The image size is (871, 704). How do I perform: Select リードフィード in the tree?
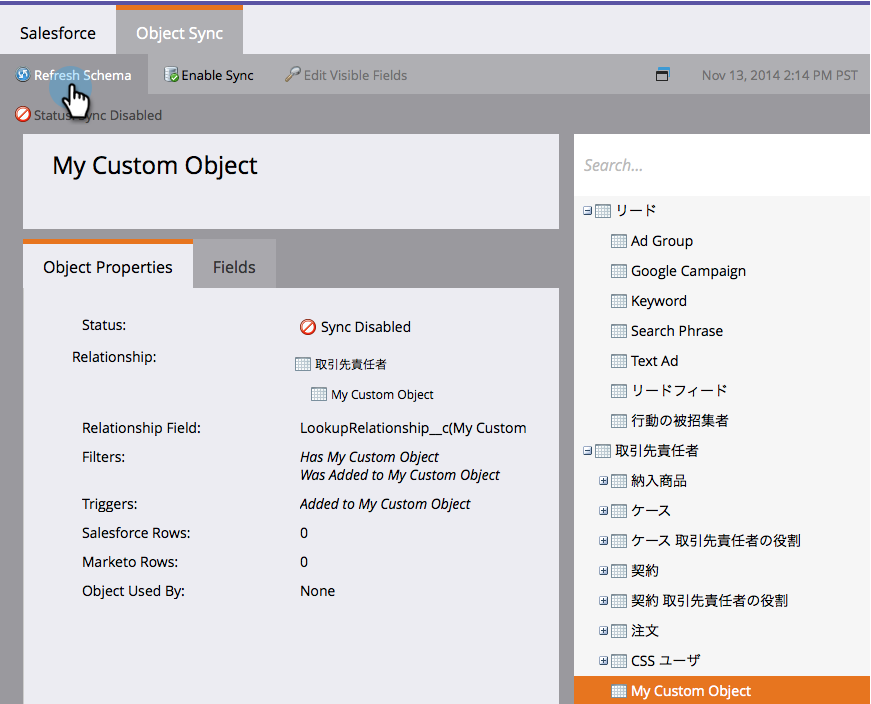[679, 391]
